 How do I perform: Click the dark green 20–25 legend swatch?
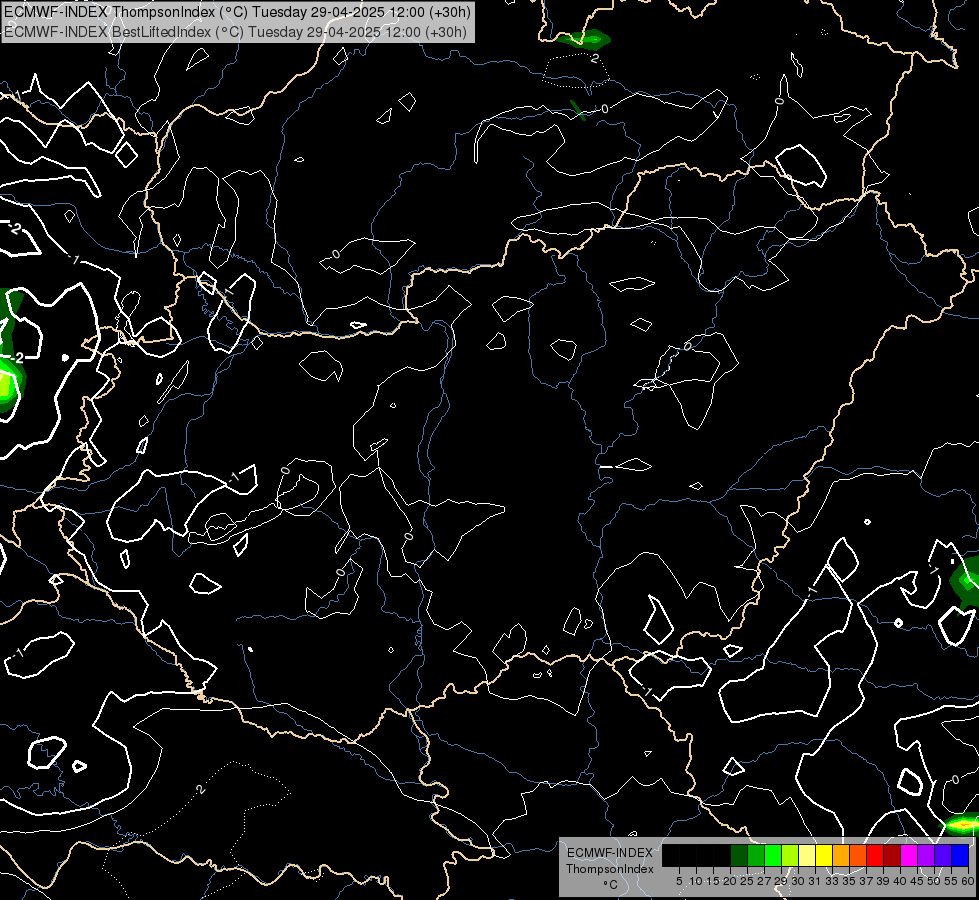coord(739,855)
